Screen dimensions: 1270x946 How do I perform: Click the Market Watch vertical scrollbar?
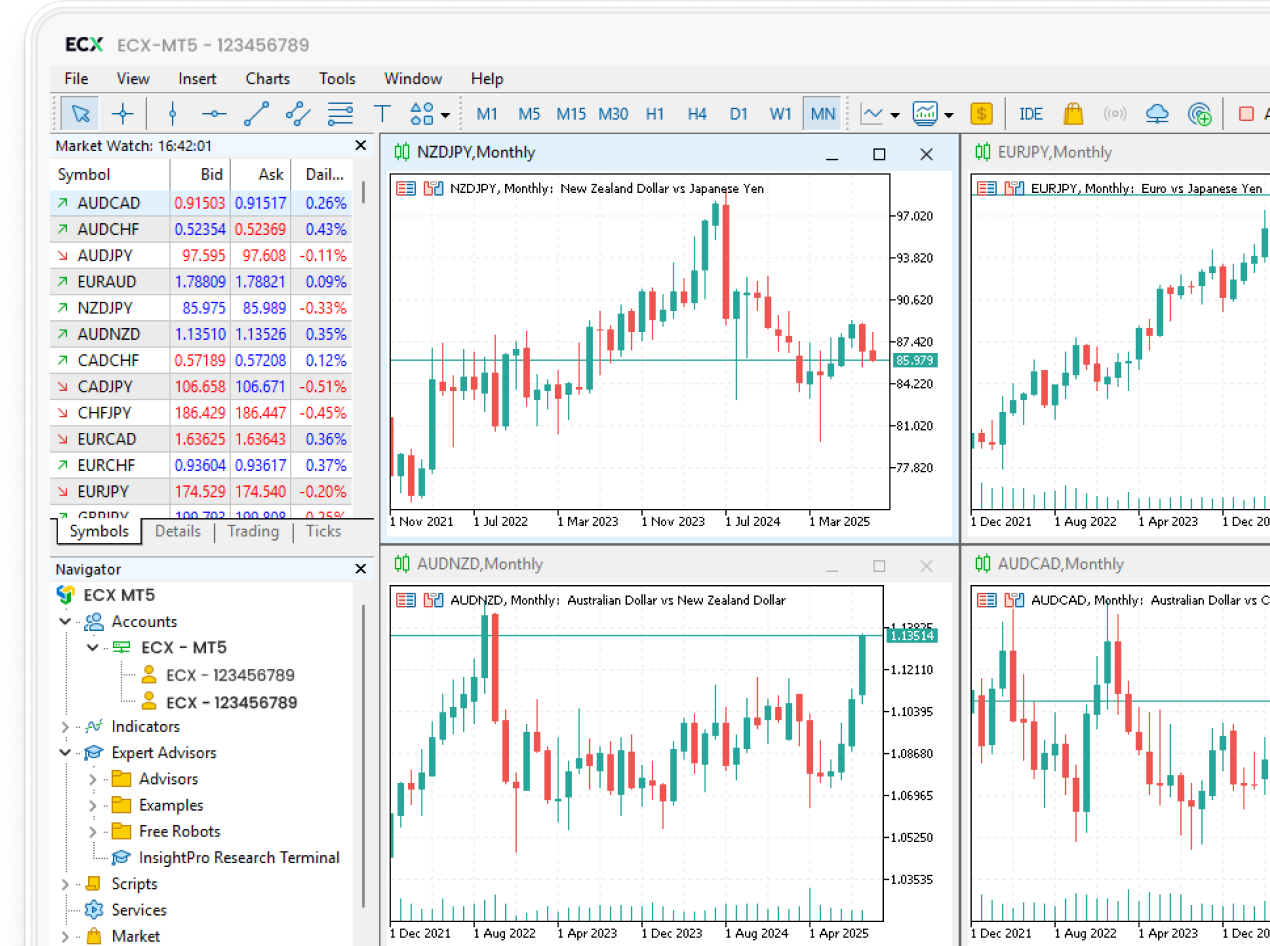click(x=364, y=192)
